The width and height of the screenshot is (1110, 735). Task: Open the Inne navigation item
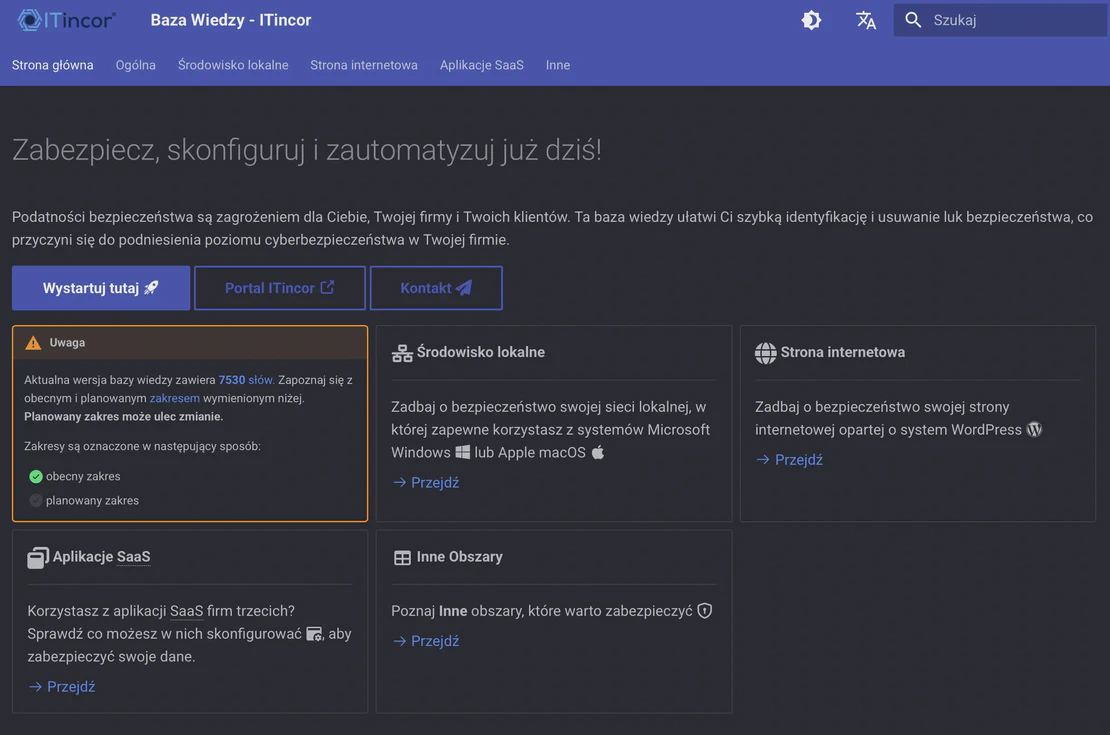click(557, 64)
